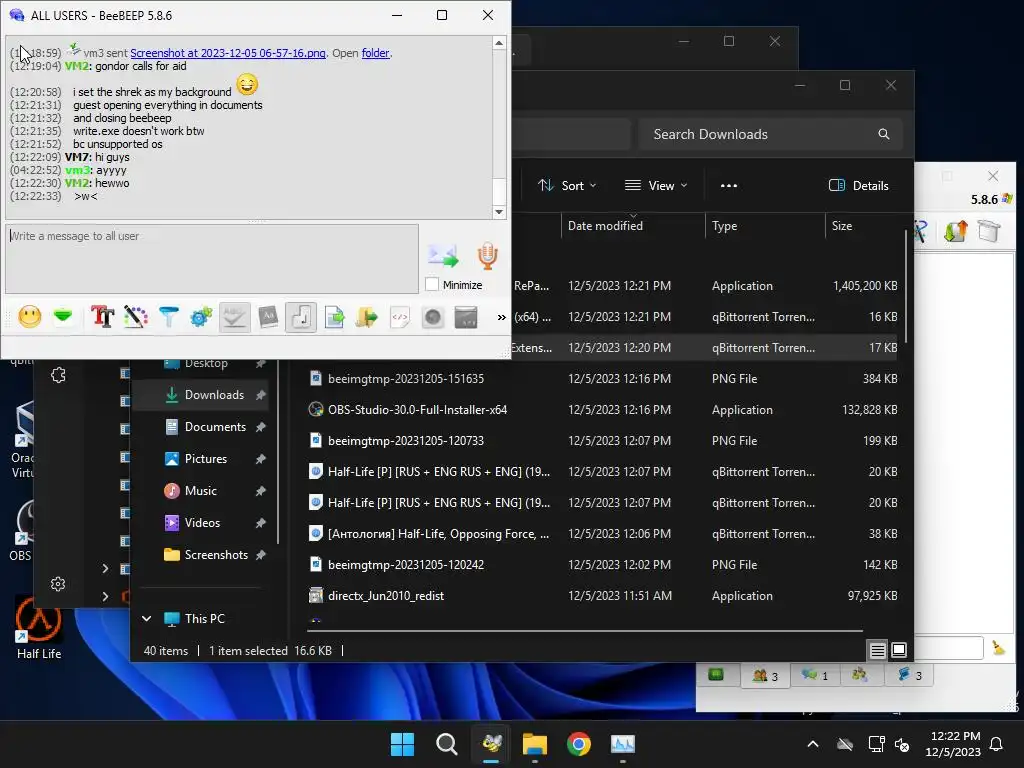Focus the Search Downloads box
Viewport: 1024px width, 768px height.
[771, 134]
